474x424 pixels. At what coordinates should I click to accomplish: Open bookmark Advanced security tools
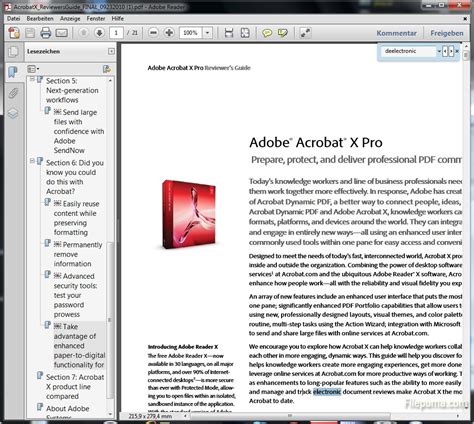point(75,295)
